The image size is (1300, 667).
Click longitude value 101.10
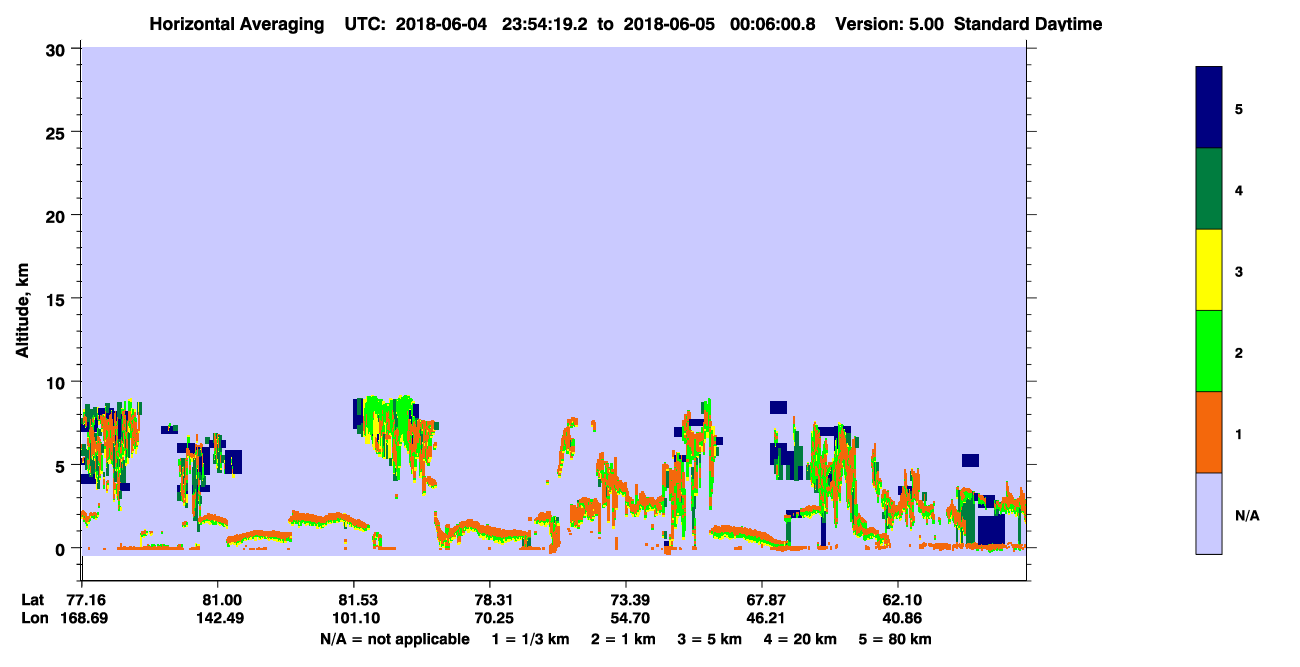click(358, 618)
